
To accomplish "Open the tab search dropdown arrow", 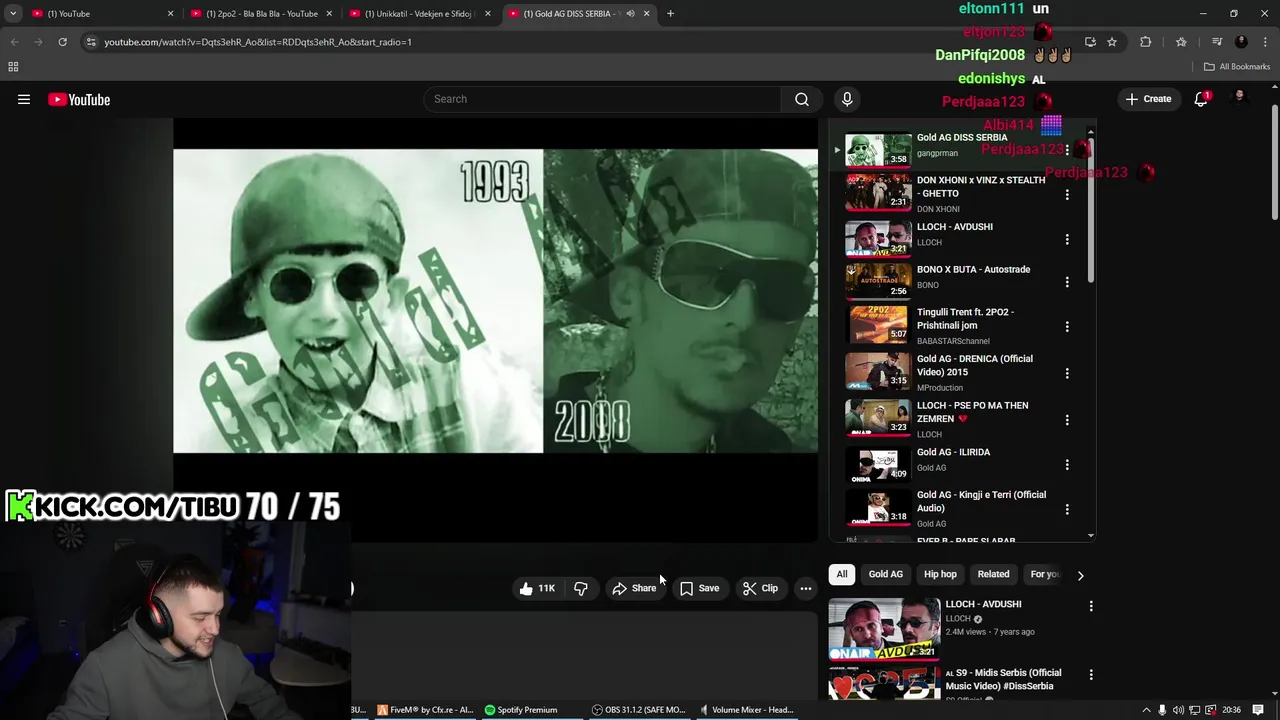I will (13, 14).
